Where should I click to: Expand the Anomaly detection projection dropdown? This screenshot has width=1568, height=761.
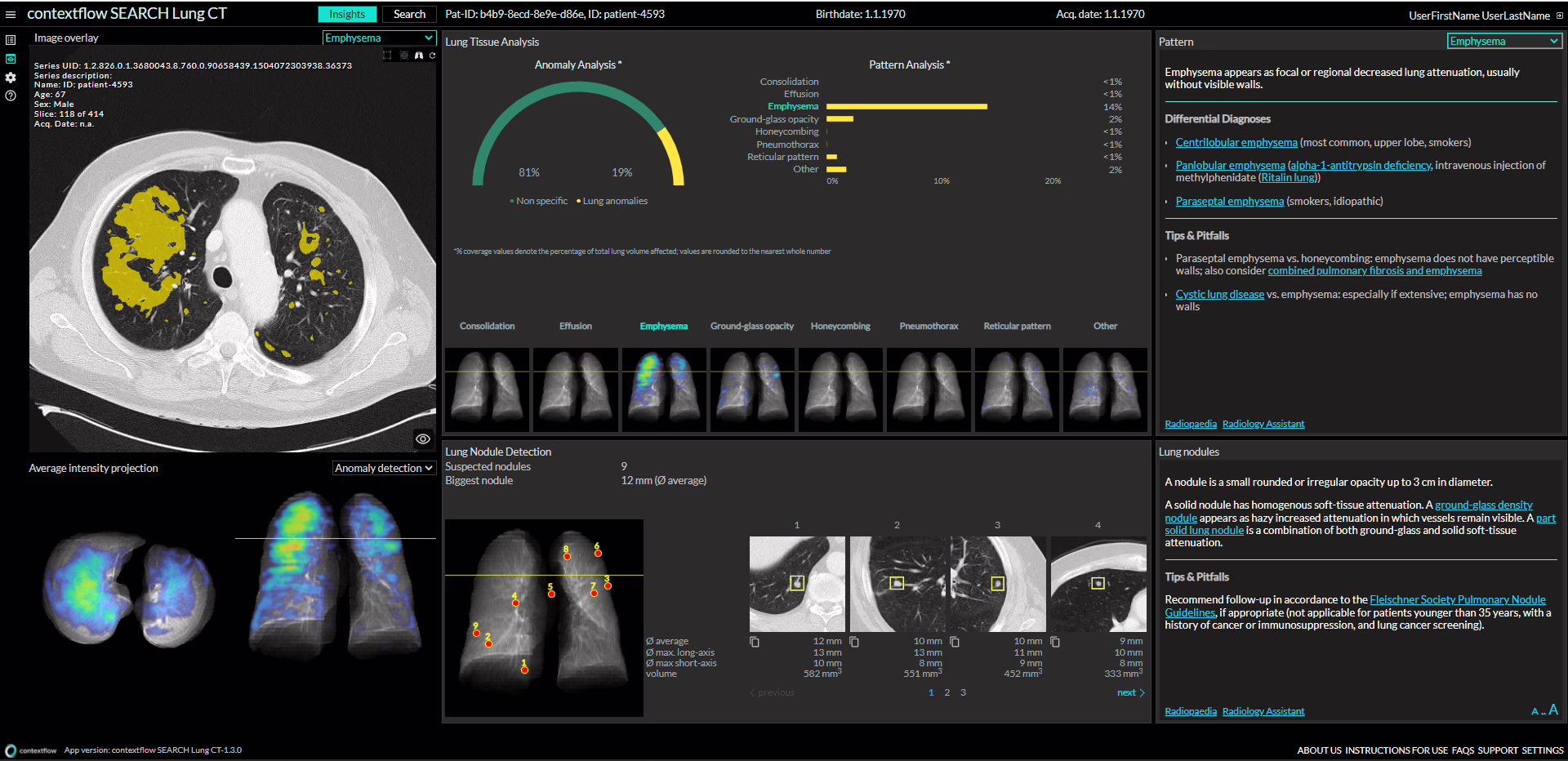[384, 468]
